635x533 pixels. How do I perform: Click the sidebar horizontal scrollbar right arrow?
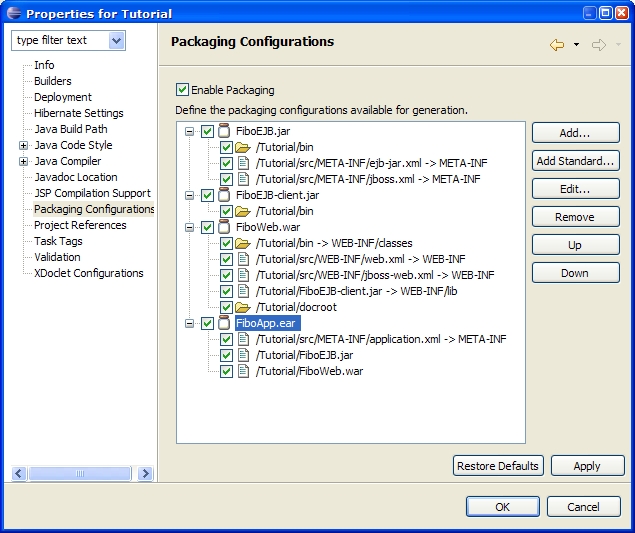pos(145,473)
